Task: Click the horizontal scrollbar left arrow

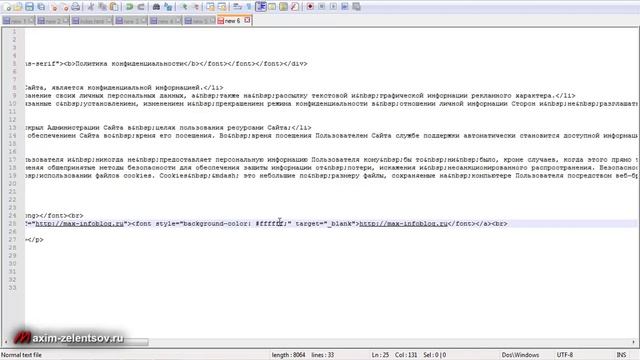Action: point(6,342)
